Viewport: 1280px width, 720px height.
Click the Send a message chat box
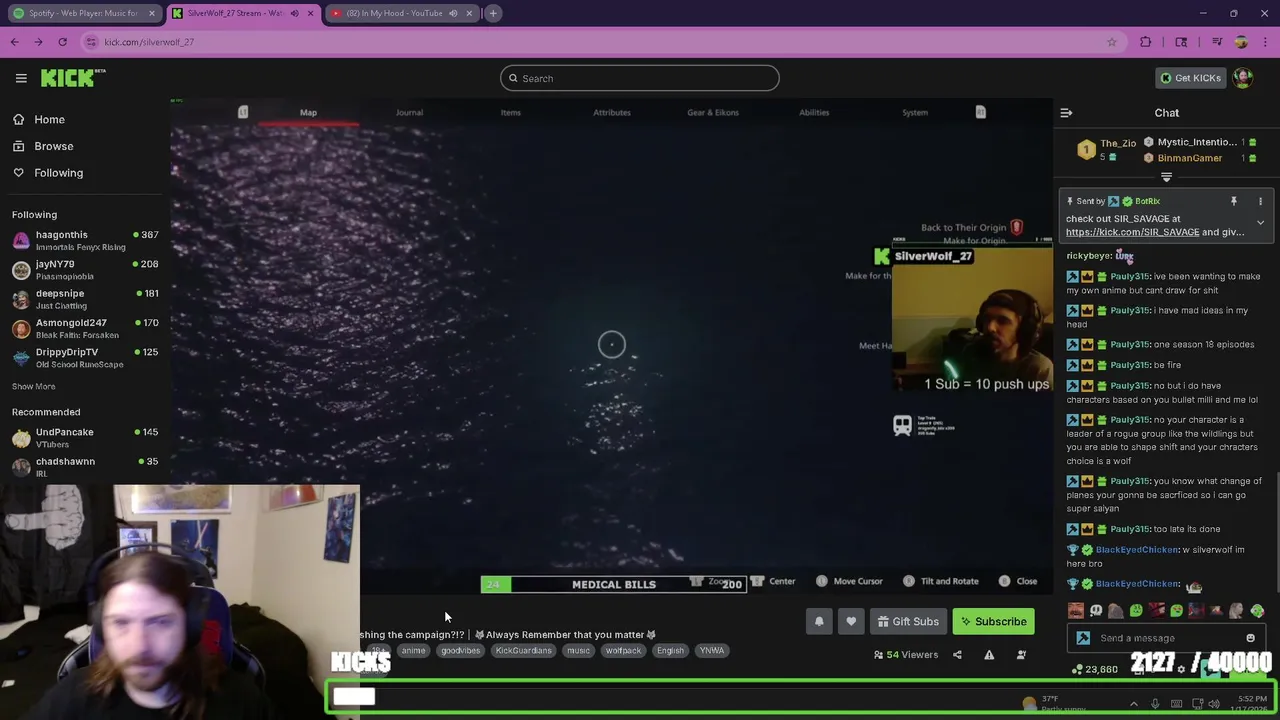click(1166, 638)
